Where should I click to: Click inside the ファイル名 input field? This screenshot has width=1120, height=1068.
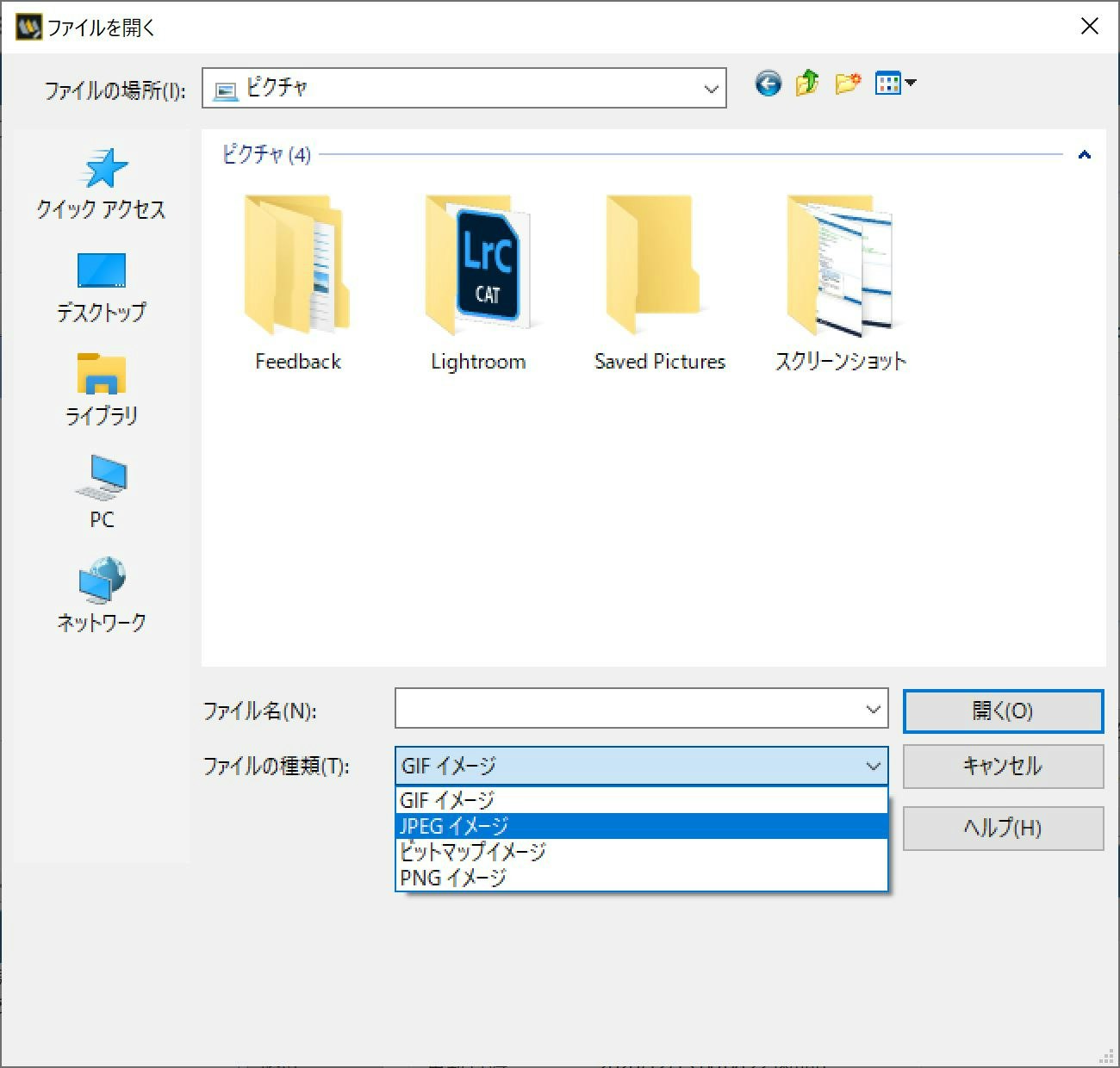tap(629, 709)
